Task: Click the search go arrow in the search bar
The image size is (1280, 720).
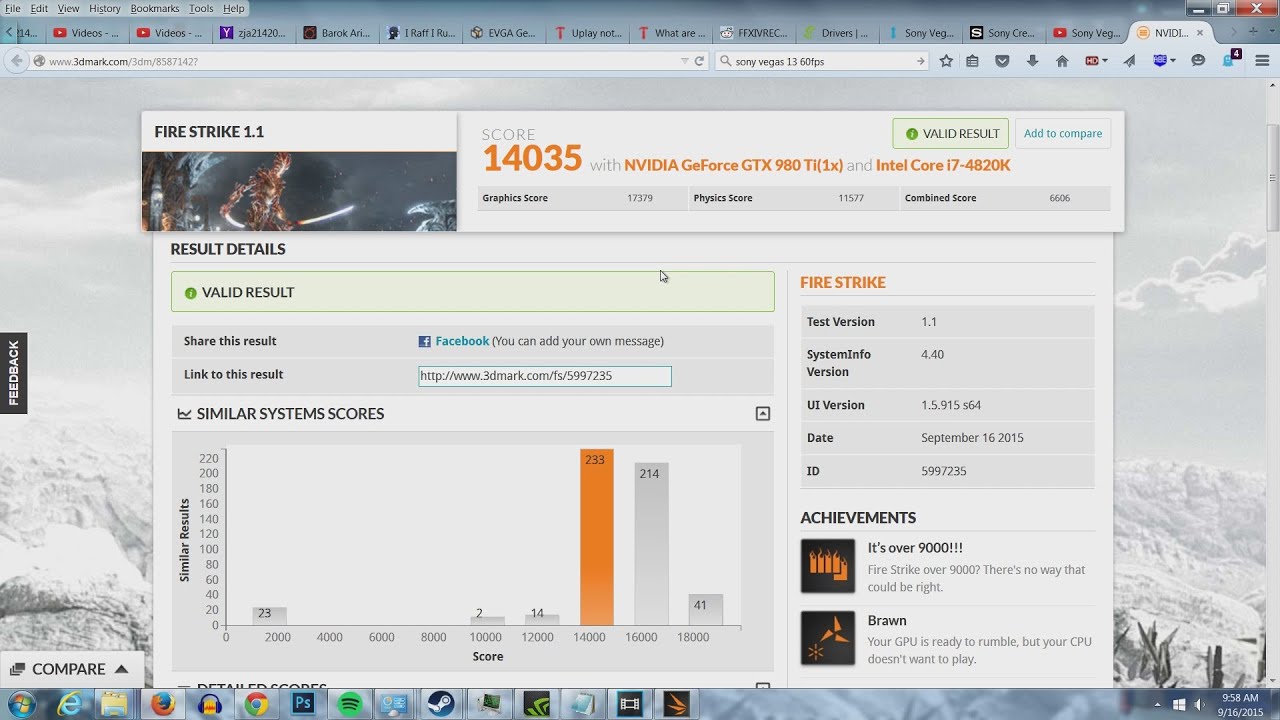Action: (x=921, y=61)
